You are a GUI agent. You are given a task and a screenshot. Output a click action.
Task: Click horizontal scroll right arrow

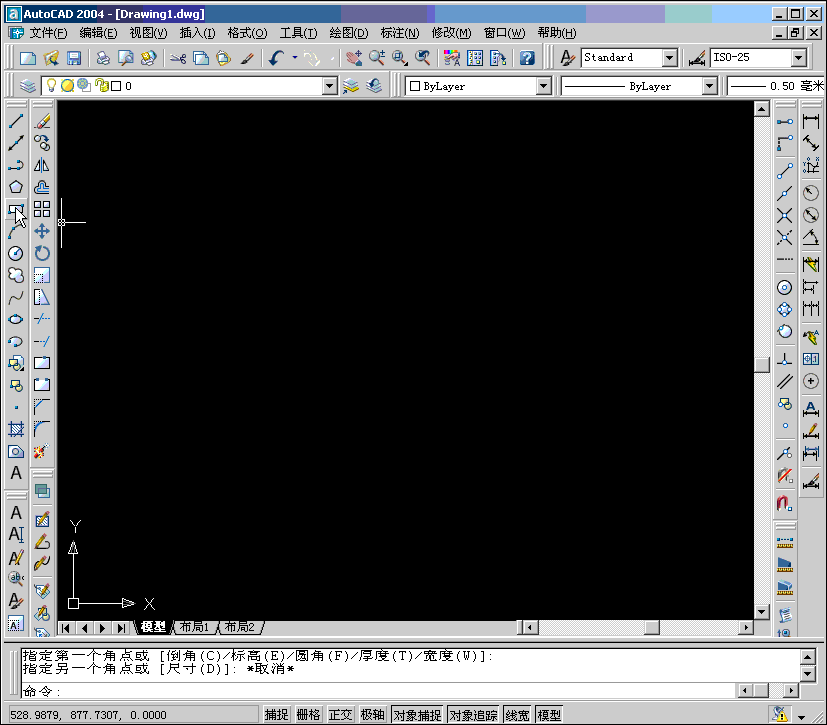pyautogui.click(x=746, y=627)
